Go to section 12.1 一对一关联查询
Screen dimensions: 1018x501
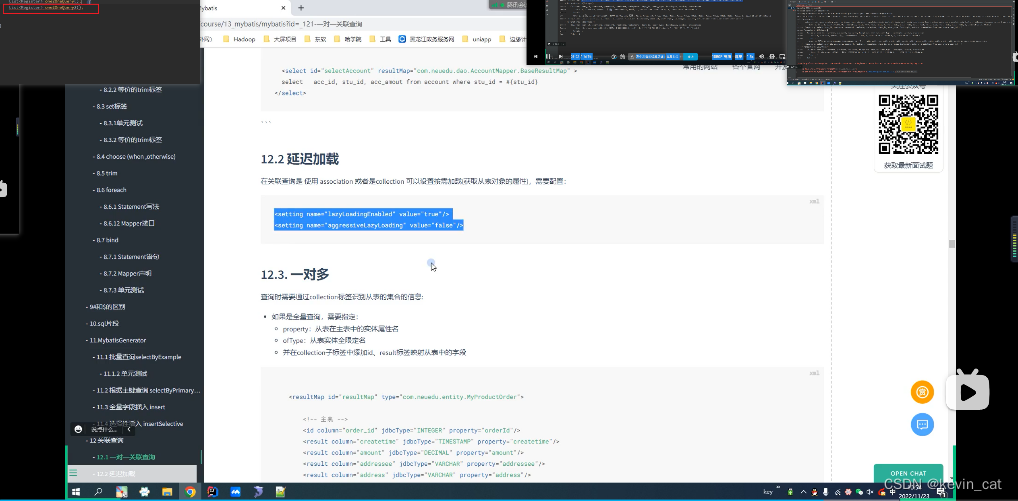(x=126, y=457)
